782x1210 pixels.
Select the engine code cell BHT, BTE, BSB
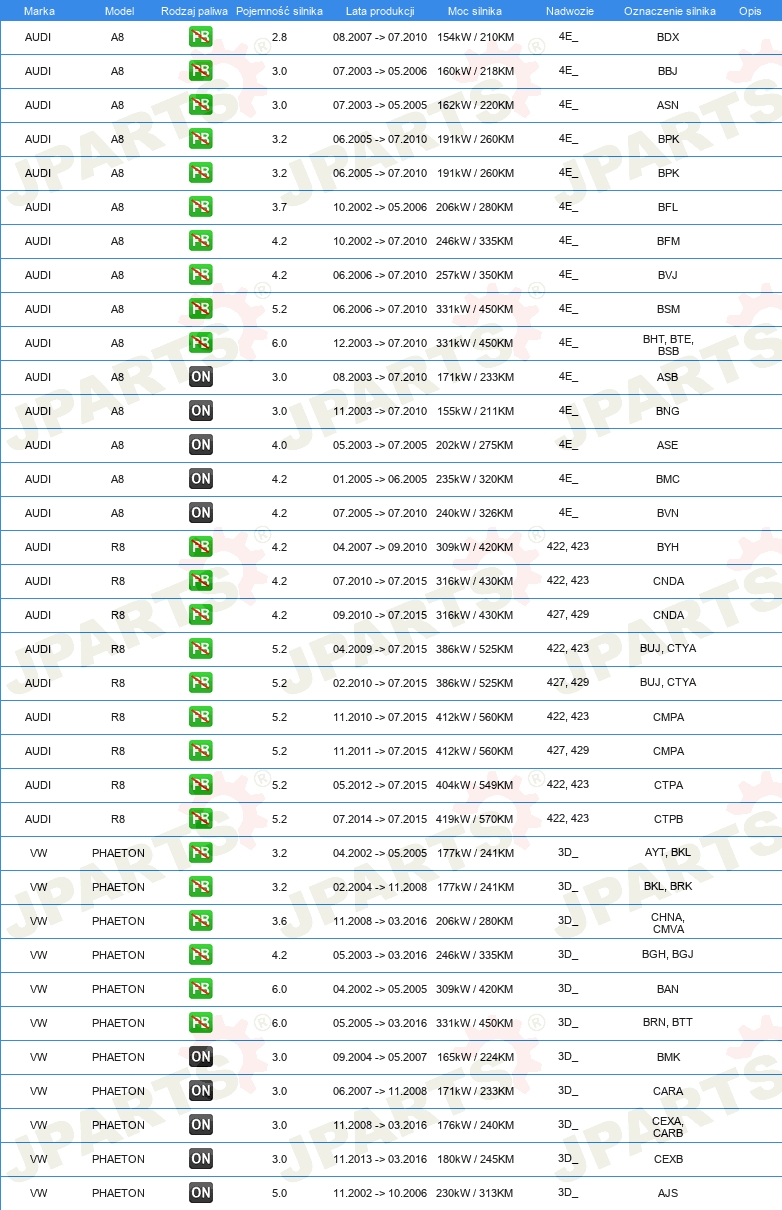(668, 345)
